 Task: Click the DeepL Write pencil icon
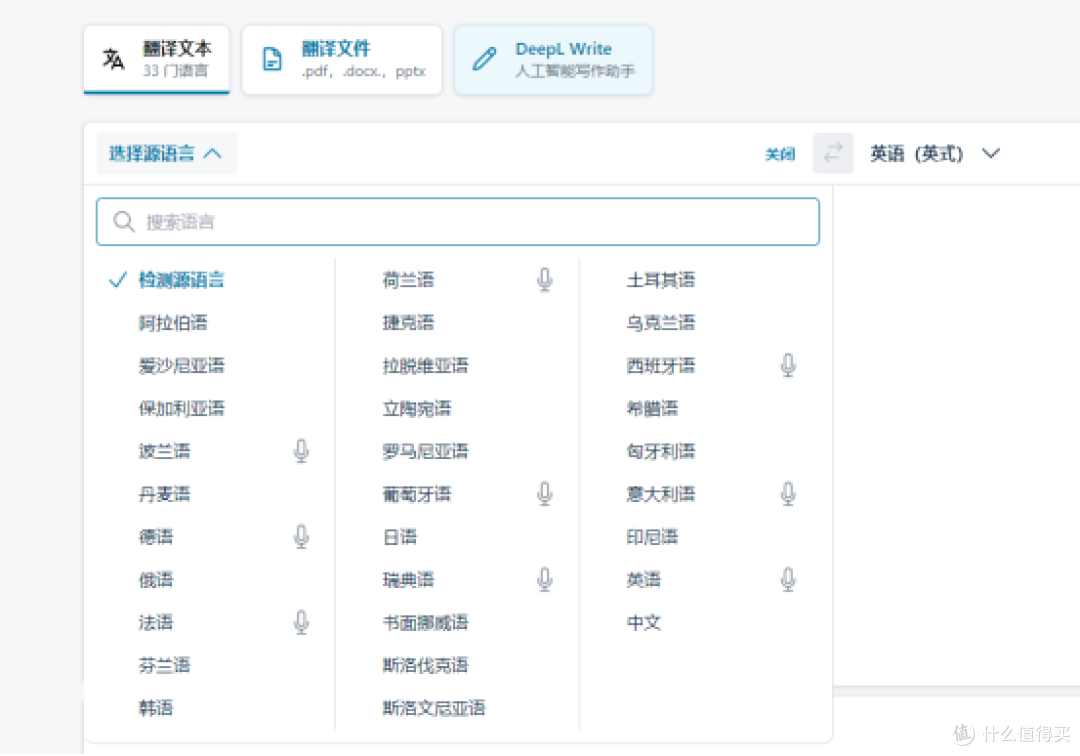coord(484,59)
